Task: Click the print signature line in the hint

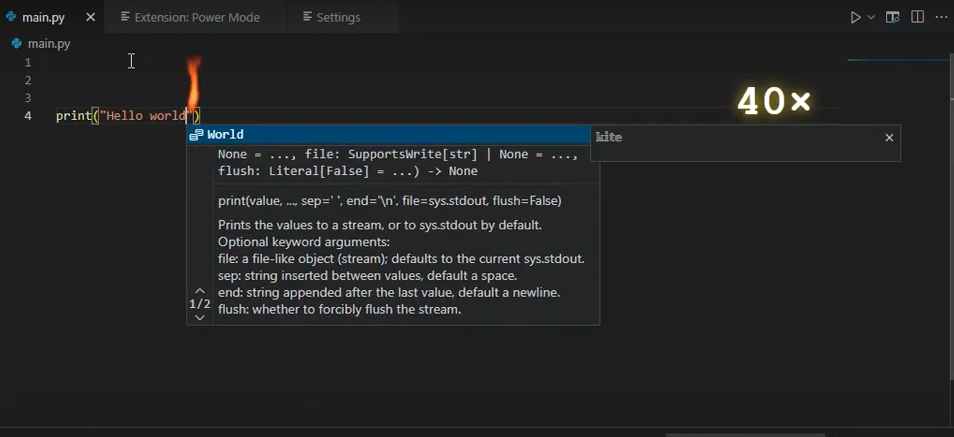Action: point(389,200)
